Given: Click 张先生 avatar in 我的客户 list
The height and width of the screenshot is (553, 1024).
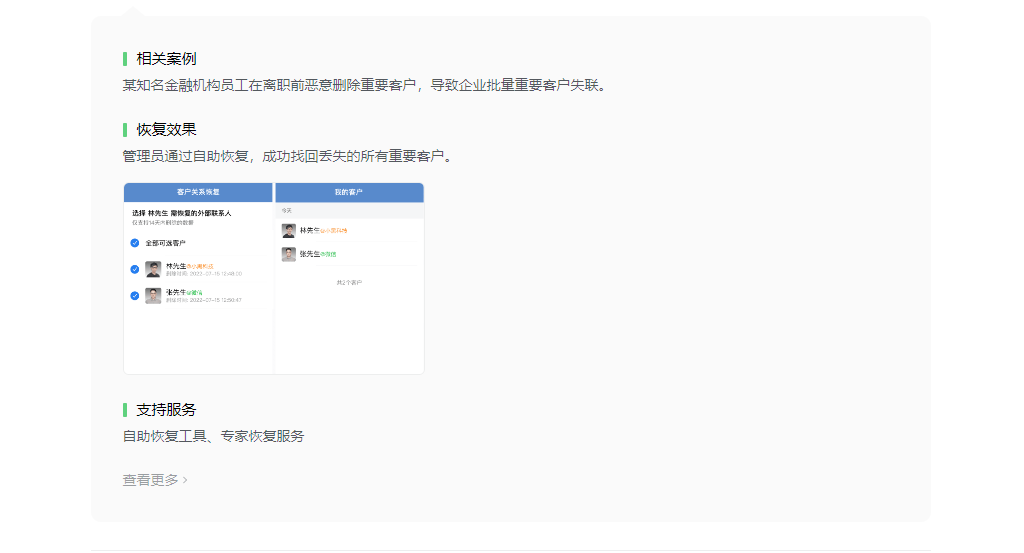Looking at the screenshot, I should pos(289,254).
